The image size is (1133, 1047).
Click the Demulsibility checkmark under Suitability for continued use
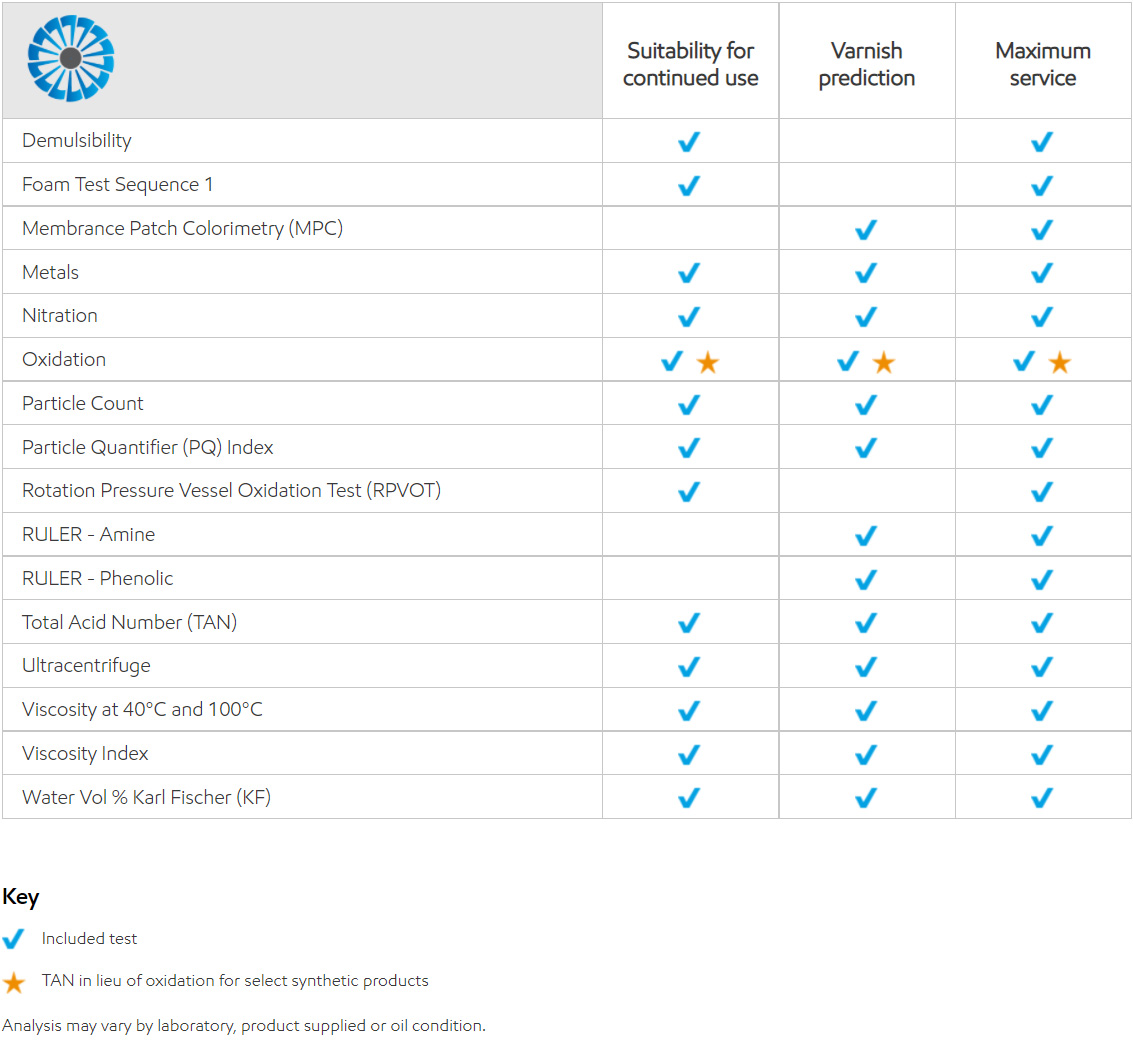[689, 142]
